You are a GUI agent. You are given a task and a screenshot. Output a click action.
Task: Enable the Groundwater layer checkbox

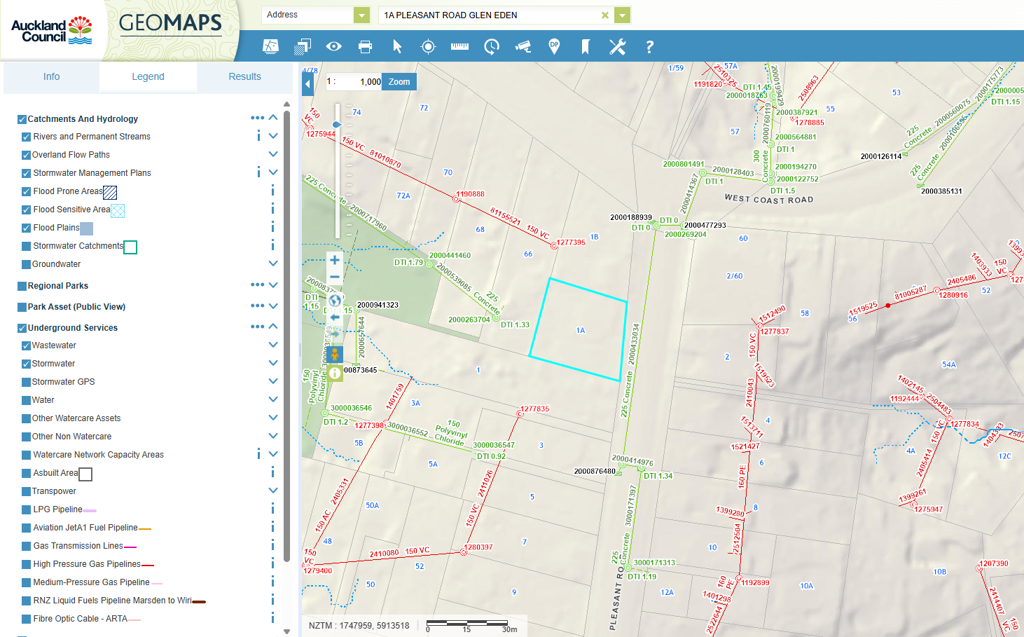click(27, 264)
